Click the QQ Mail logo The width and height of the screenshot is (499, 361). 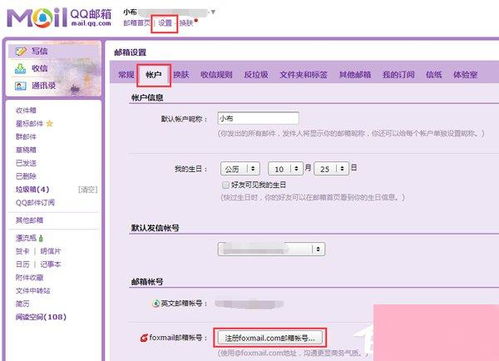[59, 18]
